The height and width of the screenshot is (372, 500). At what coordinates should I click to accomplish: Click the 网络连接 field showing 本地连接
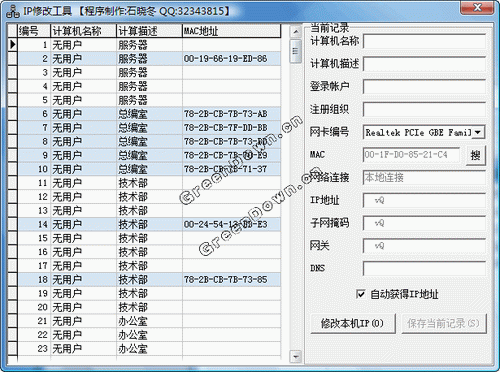(x=424, y=178)
